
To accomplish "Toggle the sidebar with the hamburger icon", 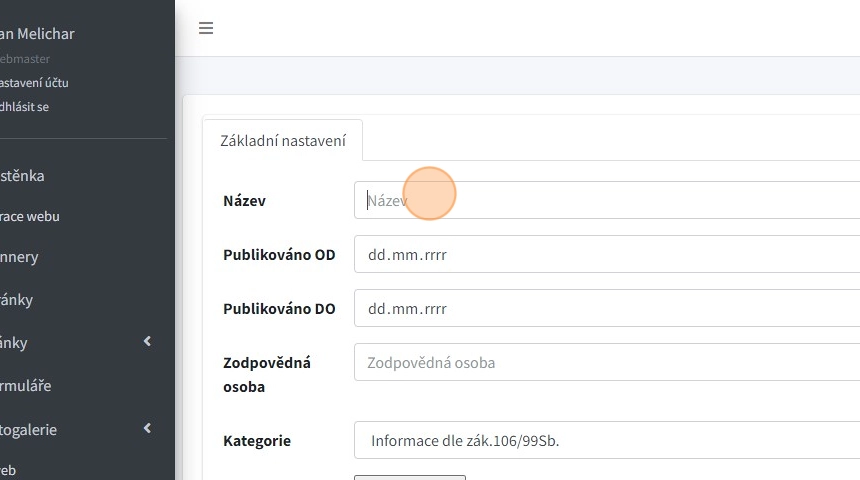I will tap(206, 28).
